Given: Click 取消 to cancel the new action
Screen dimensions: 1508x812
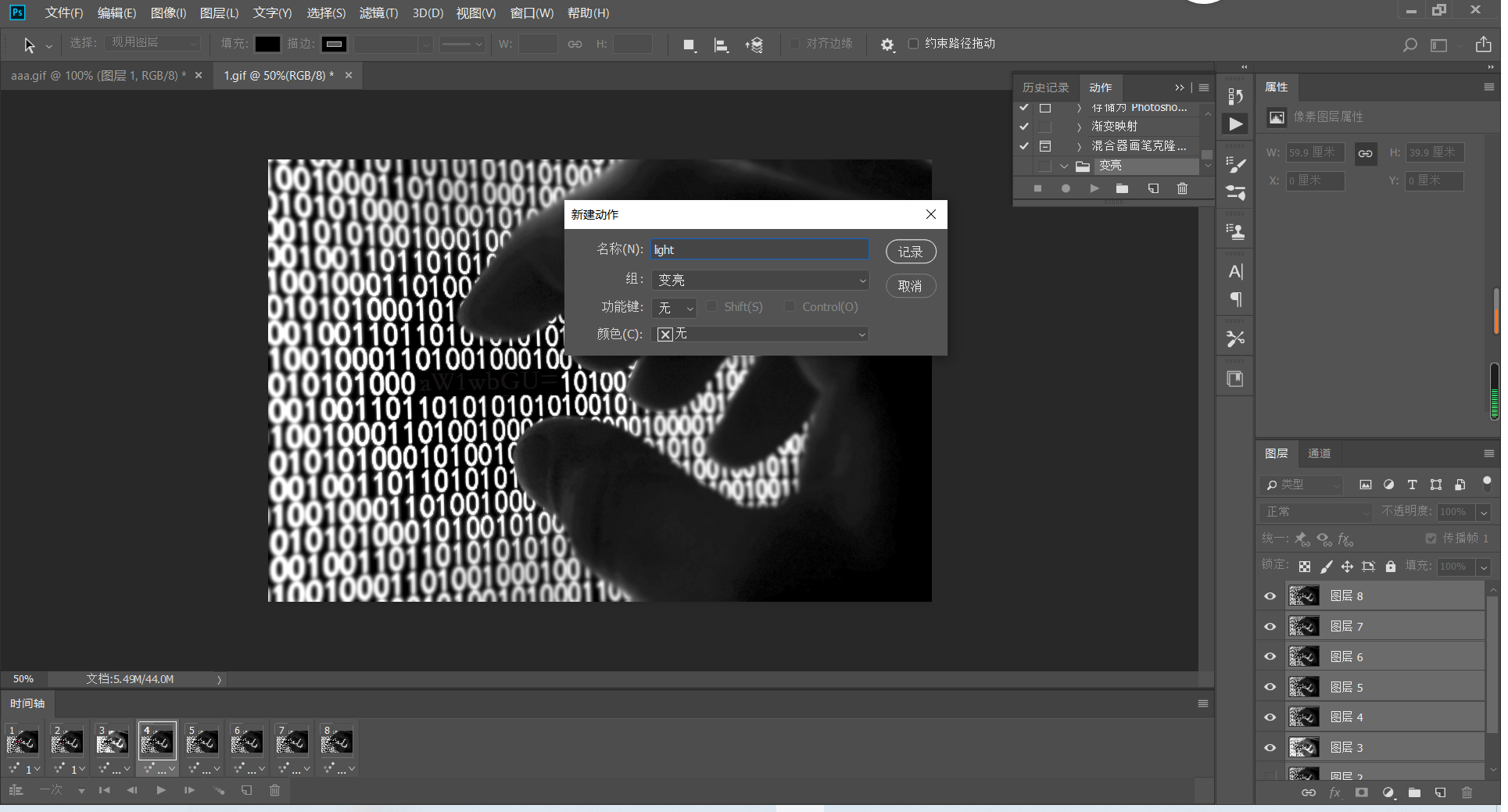Looking at the screenshot, I should [x=910, y=286].
